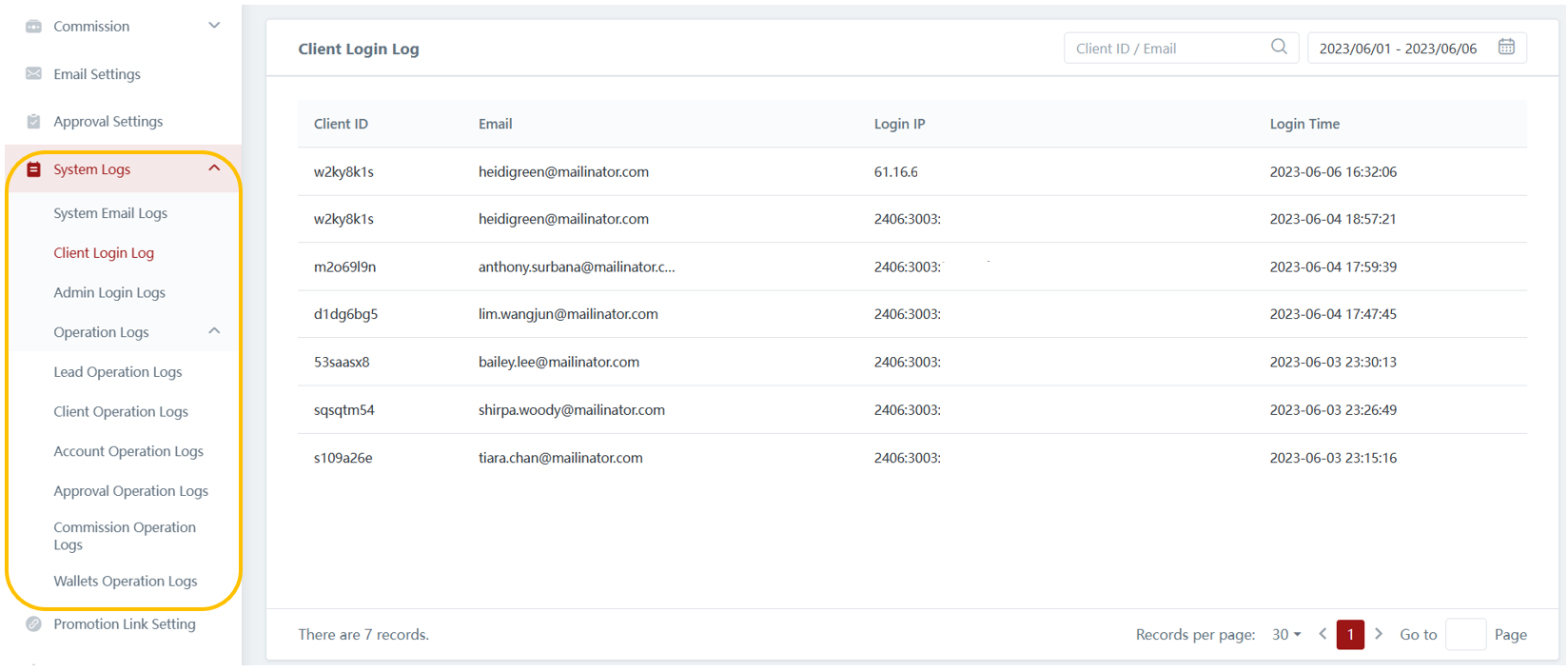Image resolution: width=1568 pixels, height=672 pixels.
Task: Open System Email Logs
Action: 110,213
